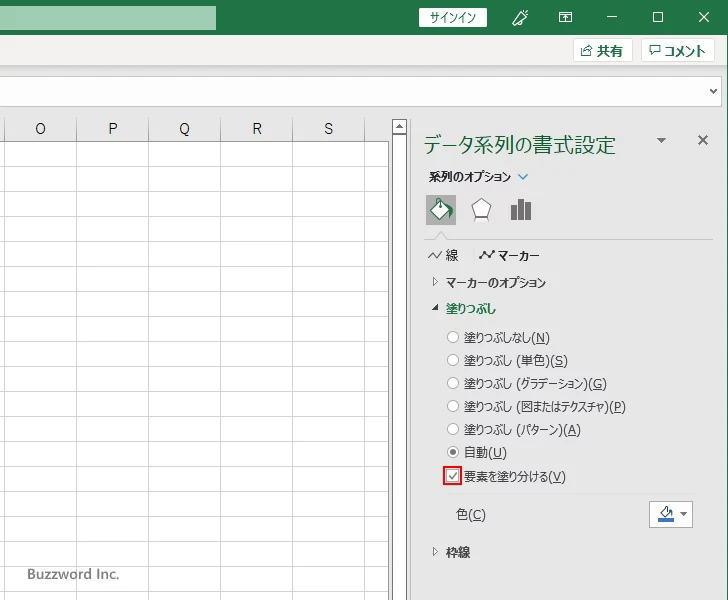Screen dimensions: 728x600
Task: Open the 色(C) fill color picker
Action: coord(671,514)
